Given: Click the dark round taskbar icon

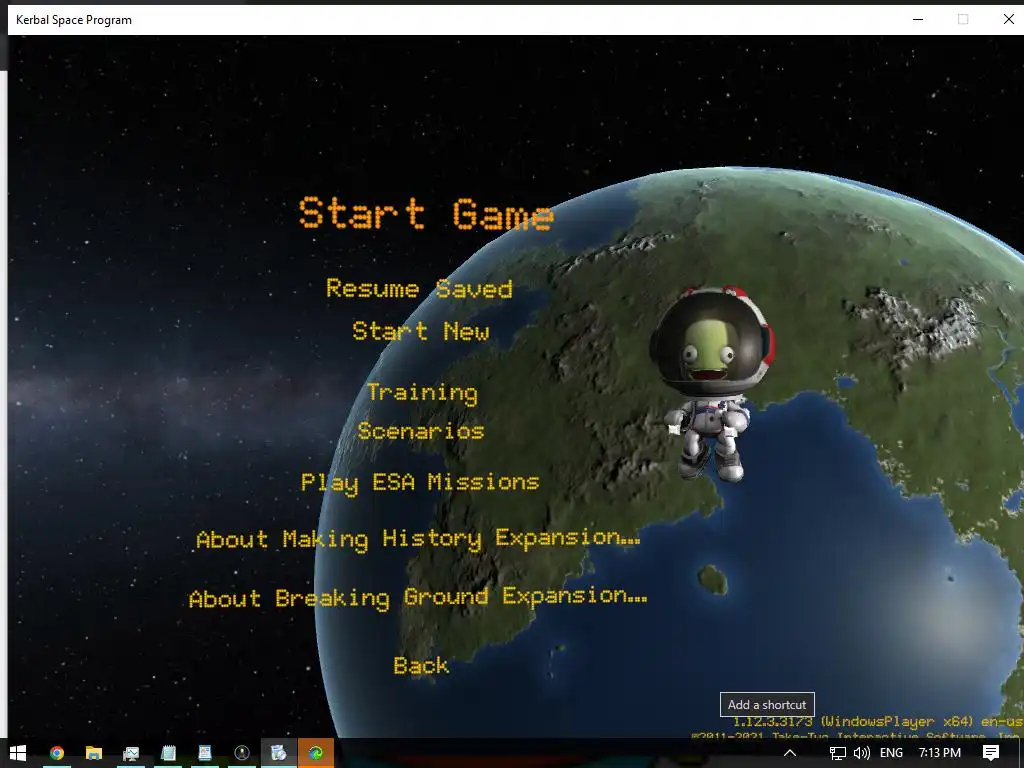Looking at the screenshot, I should (x=242, y=753).
